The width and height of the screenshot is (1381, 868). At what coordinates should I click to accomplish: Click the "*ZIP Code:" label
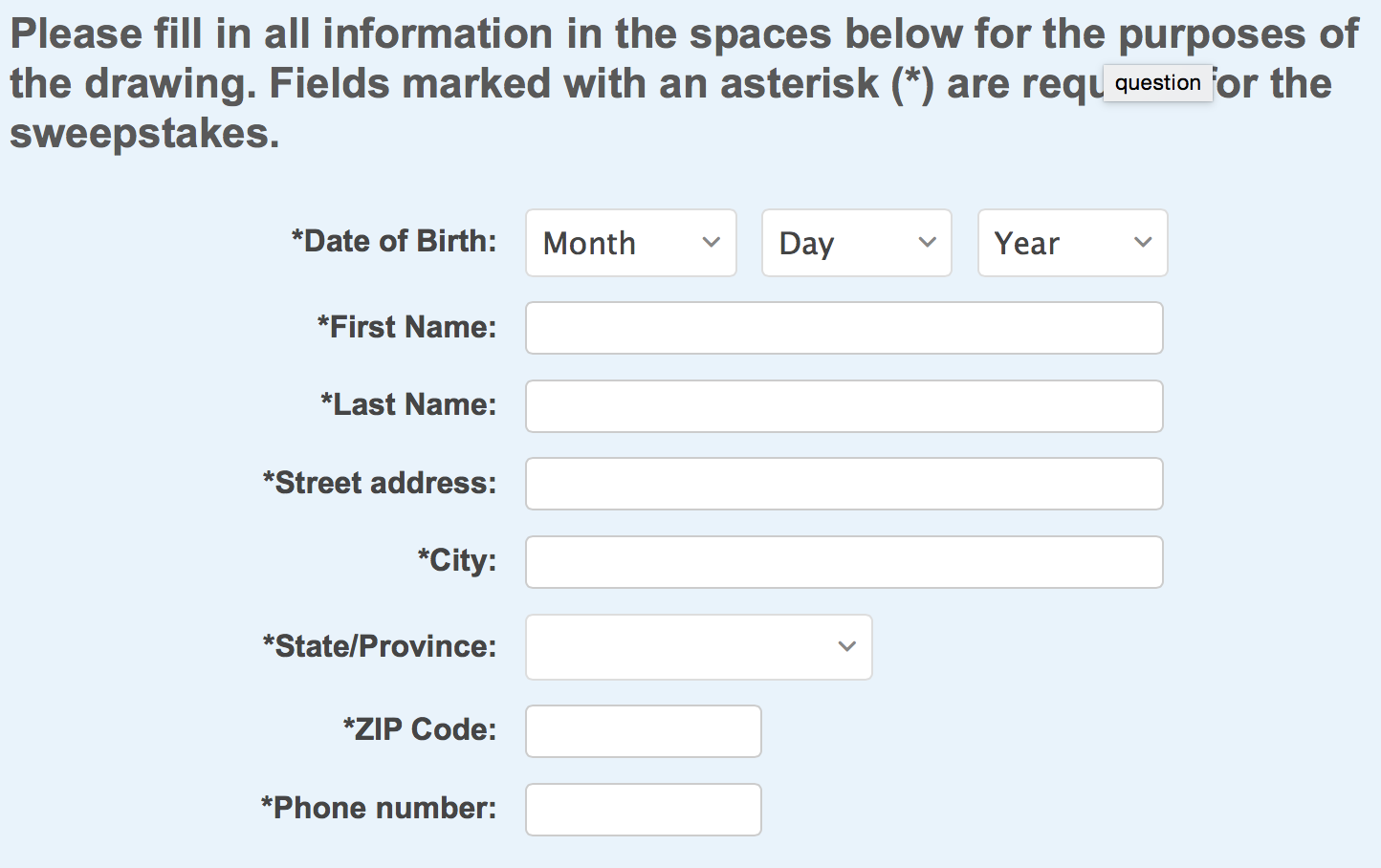tap(420, 729)
